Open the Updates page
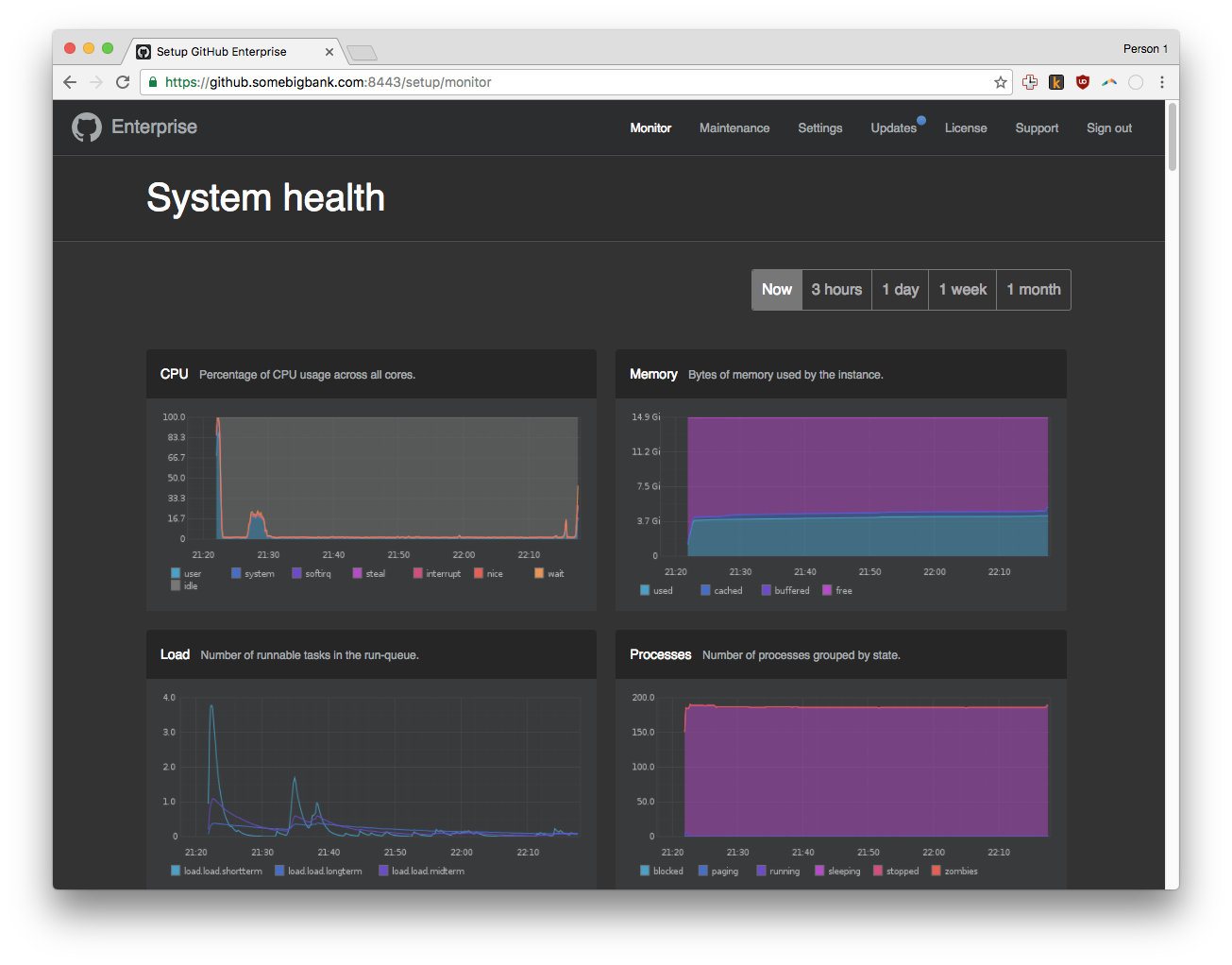Viewport: 1232px width, 965px height. click(x=894, y=128)
